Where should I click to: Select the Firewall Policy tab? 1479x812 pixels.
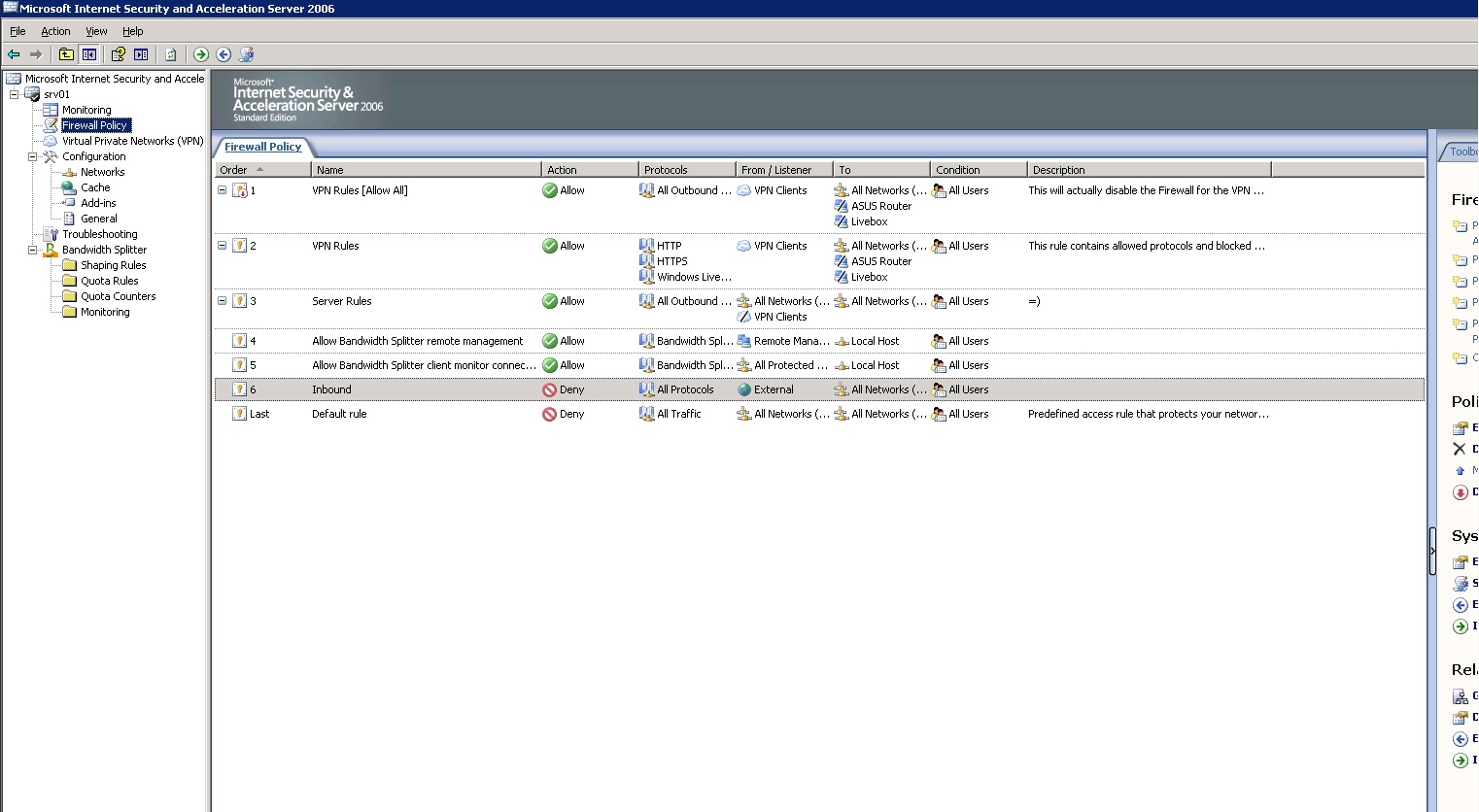pyautogui.click(x=262, y=147)
